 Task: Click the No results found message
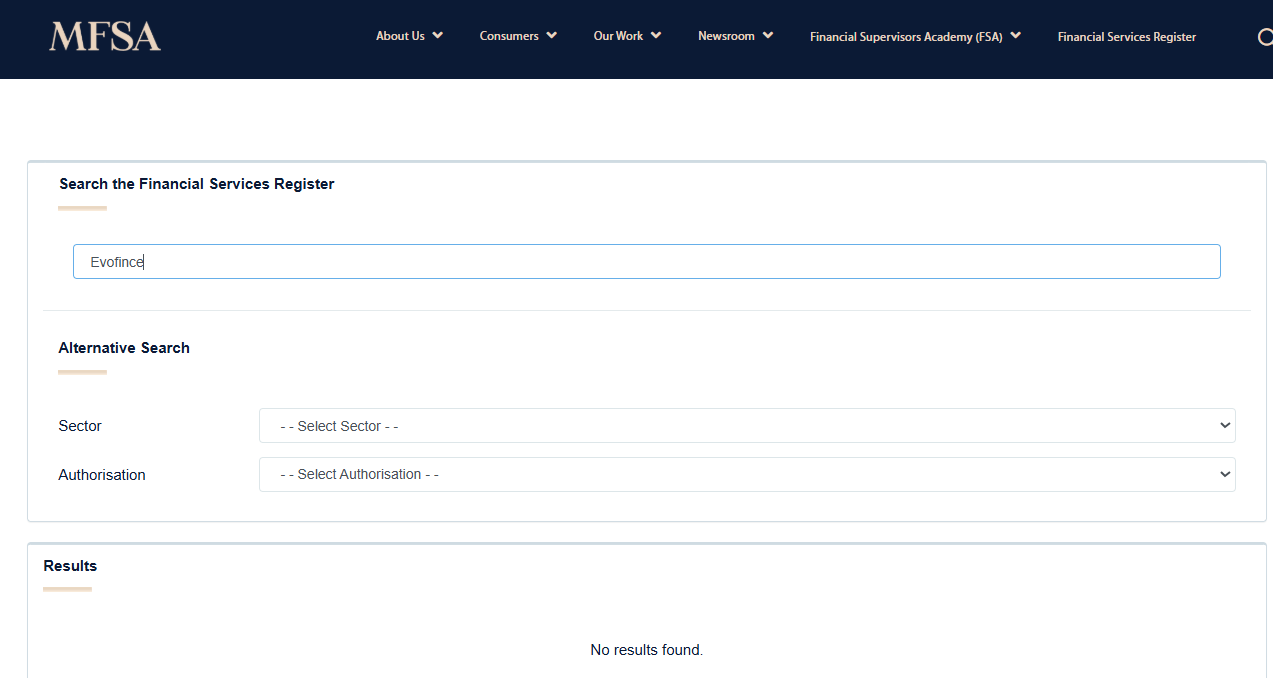646,650
